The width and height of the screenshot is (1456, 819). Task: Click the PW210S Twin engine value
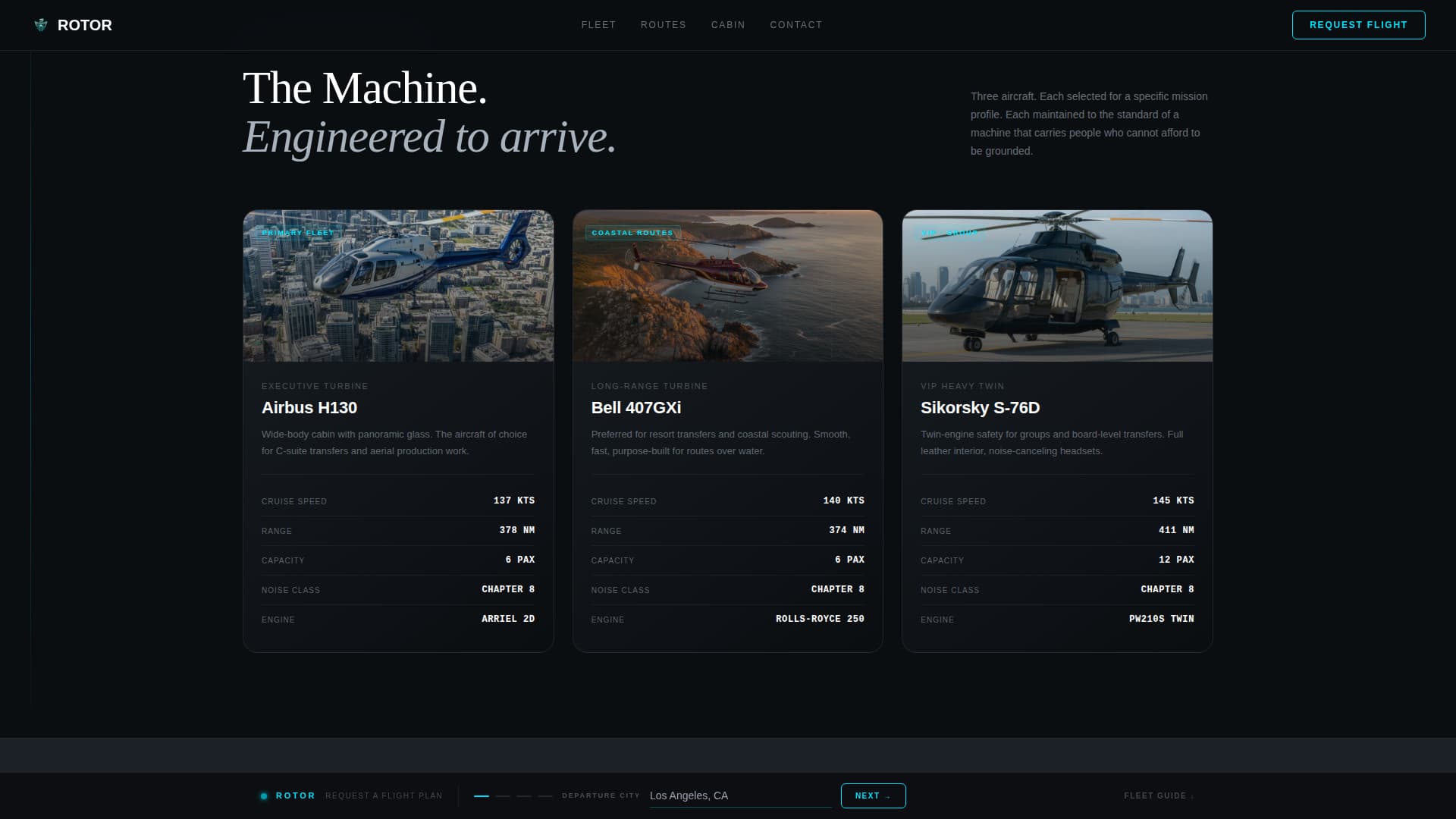[1161, 619]
